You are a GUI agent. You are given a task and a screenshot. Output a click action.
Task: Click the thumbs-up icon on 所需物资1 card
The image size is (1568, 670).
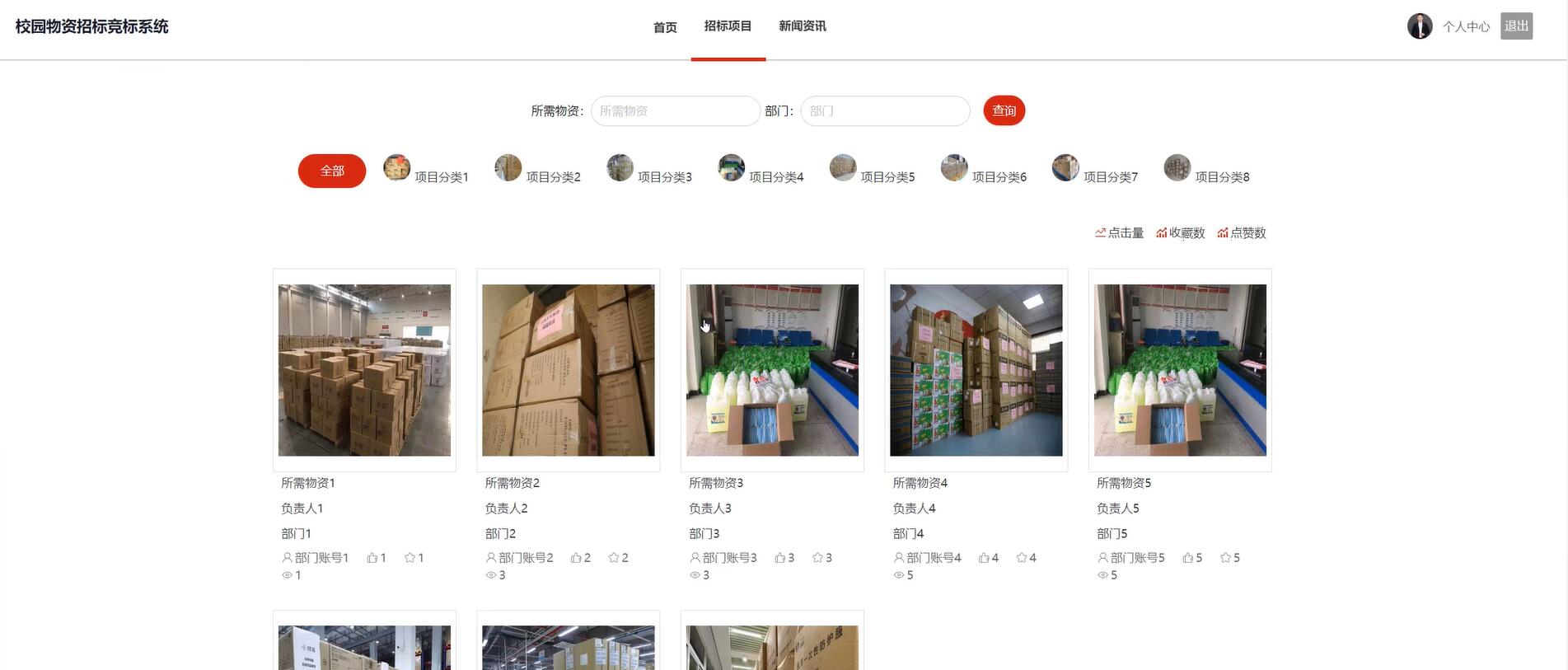[x=372, y=558]
